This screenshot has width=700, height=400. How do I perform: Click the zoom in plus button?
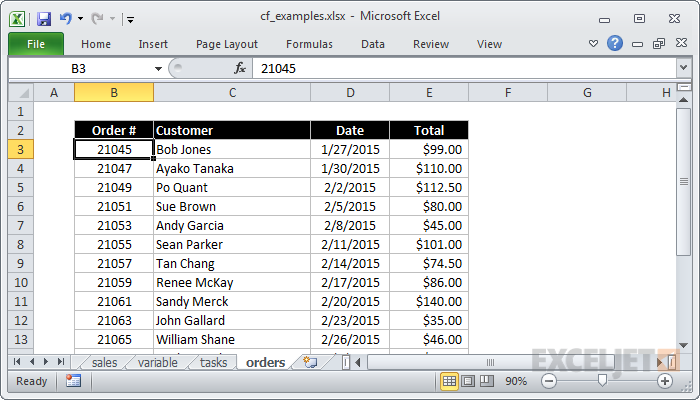(665, 381)
